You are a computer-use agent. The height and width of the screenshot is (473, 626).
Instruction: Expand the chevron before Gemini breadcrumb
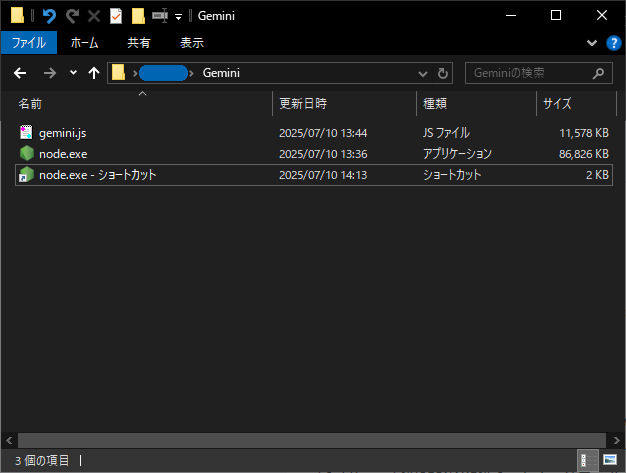192,73
